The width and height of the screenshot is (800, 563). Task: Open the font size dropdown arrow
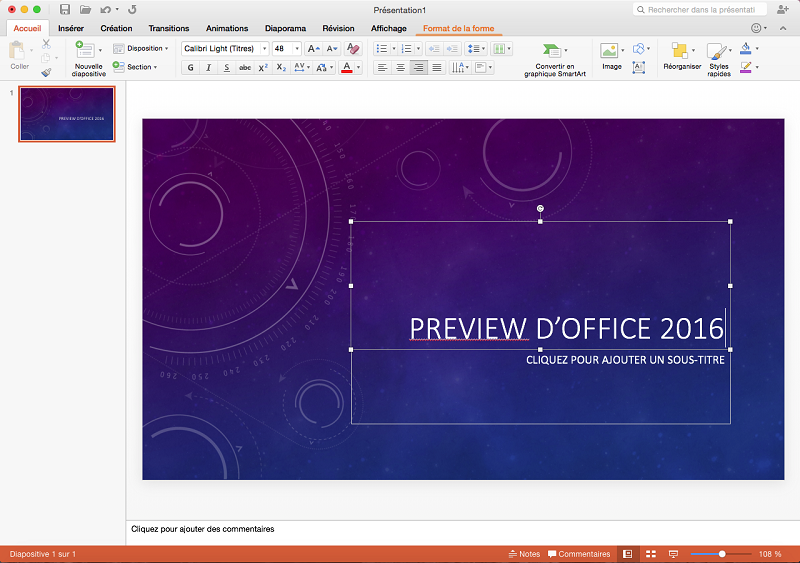pos(297,48)
